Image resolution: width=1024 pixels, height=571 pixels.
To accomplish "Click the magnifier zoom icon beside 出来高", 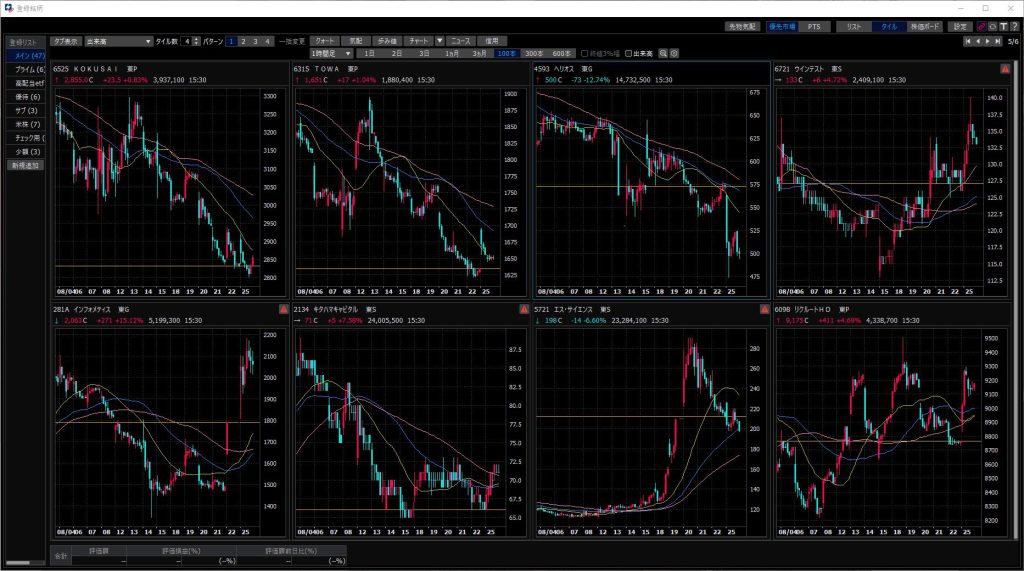I will pyautogui.click(x=662, y=53).
